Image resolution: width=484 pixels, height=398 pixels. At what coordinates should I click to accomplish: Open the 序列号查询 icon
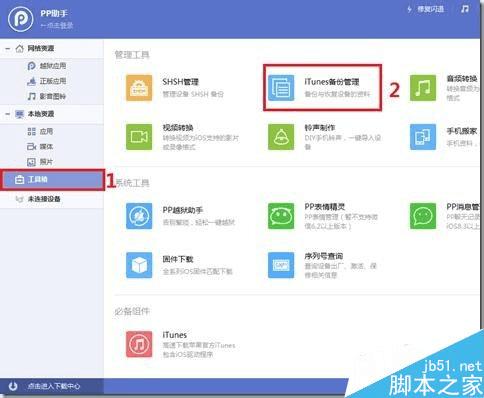[281, 265]
